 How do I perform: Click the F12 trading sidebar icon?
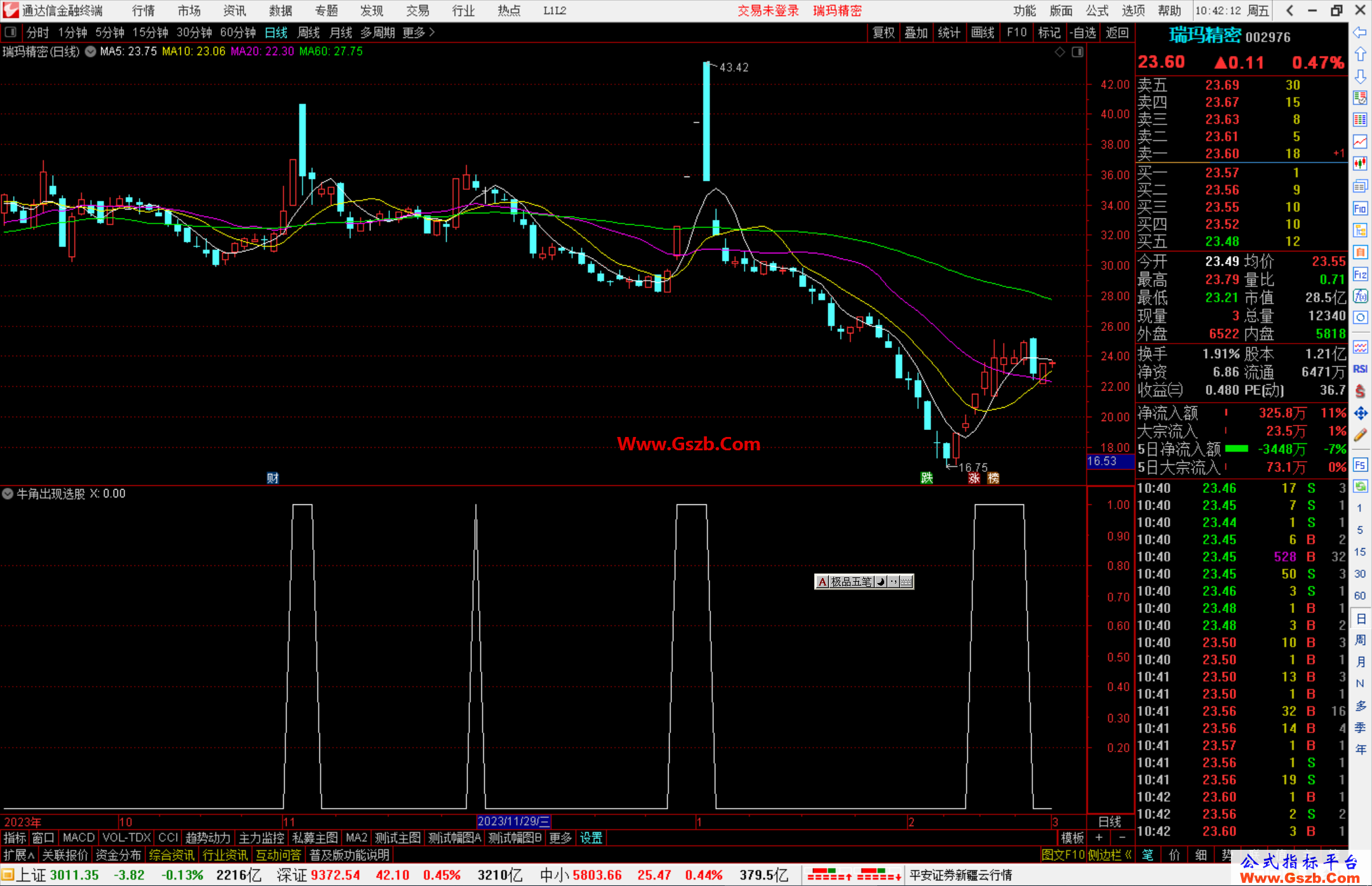click(x=1360, y=274)
